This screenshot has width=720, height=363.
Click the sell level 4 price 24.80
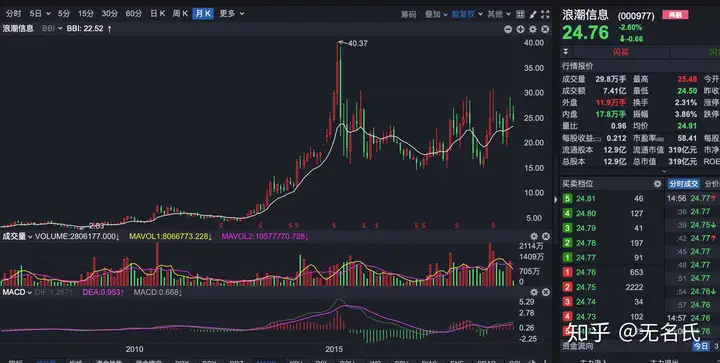pos(586,213)
